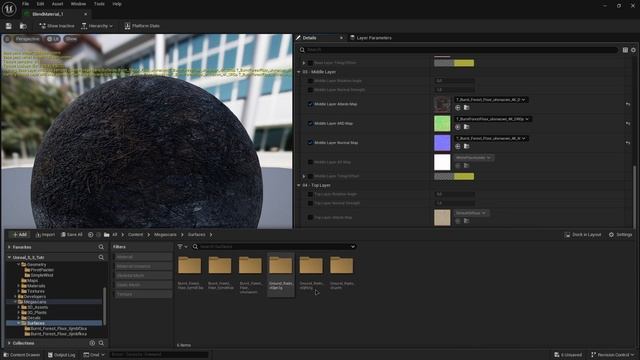Open viewport options hamburger menu

(x=7, y=39)
